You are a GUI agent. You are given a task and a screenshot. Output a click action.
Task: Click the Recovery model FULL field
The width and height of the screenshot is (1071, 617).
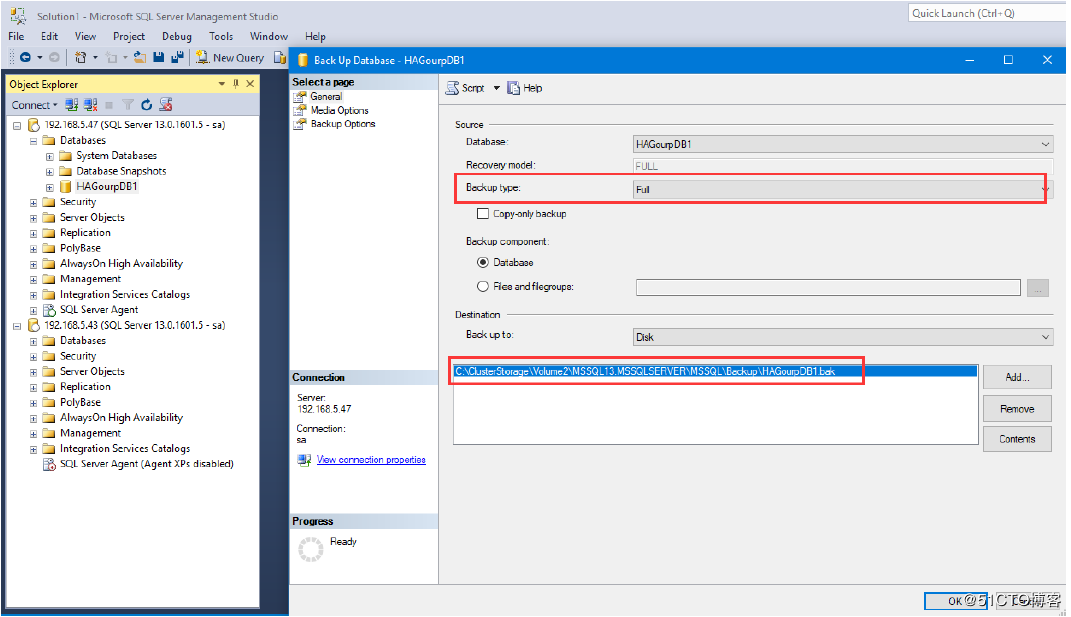click(x=844, y=166)
